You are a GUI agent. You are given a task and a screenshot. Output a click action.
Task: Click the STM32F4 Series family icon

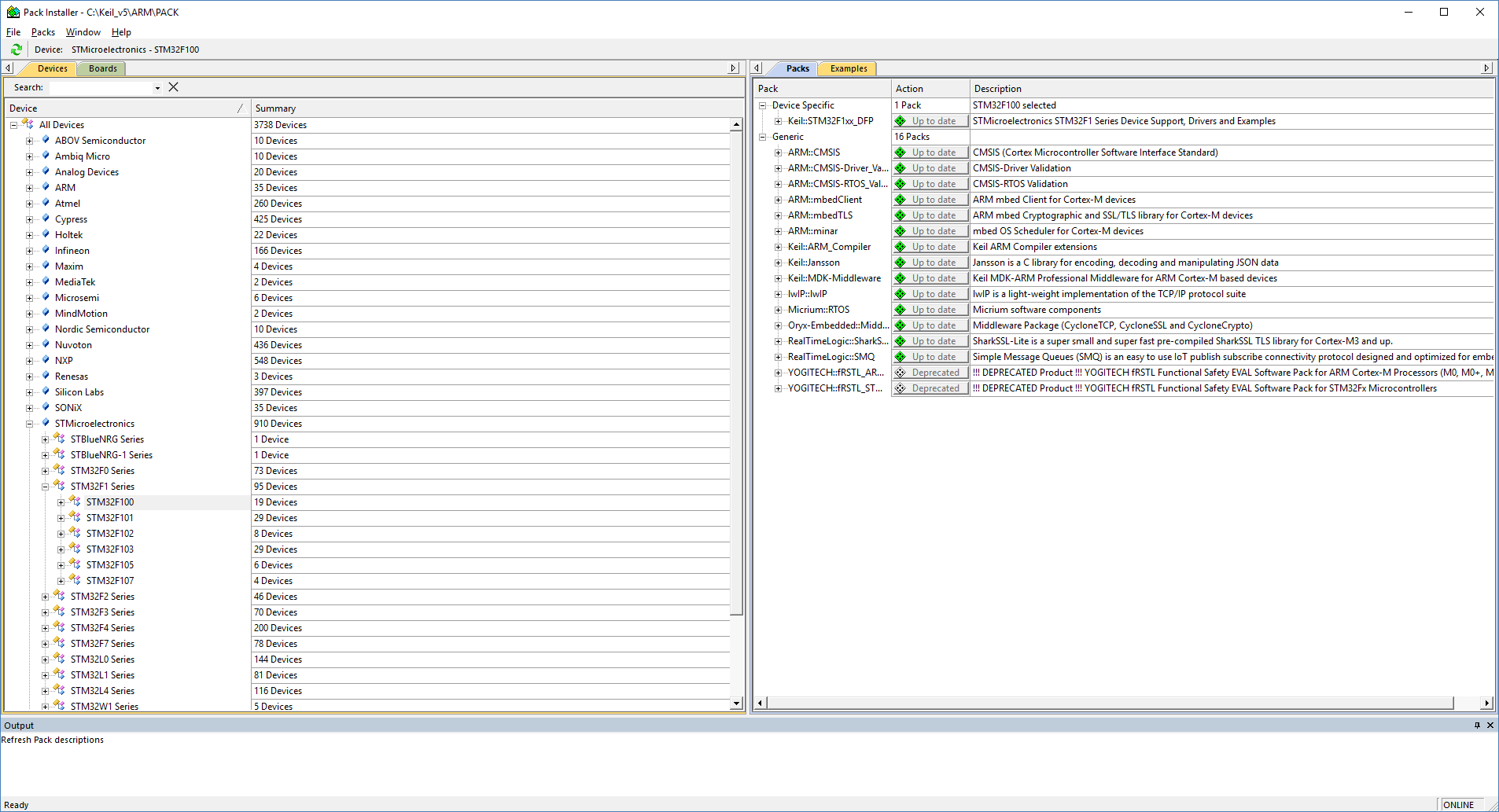pos(60,627)
